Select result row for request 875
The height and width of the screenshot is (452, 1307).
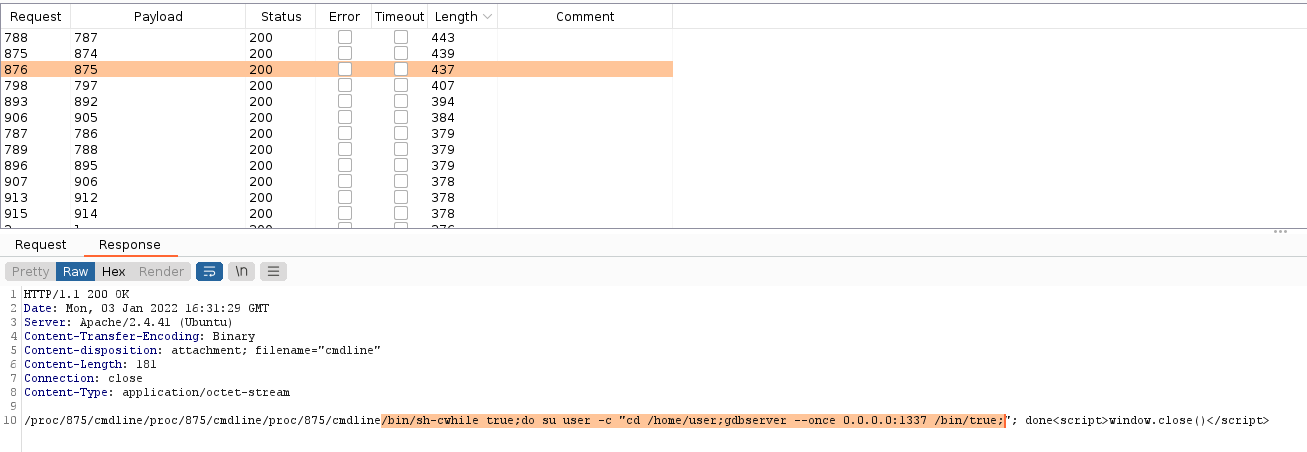coord(200,54)
